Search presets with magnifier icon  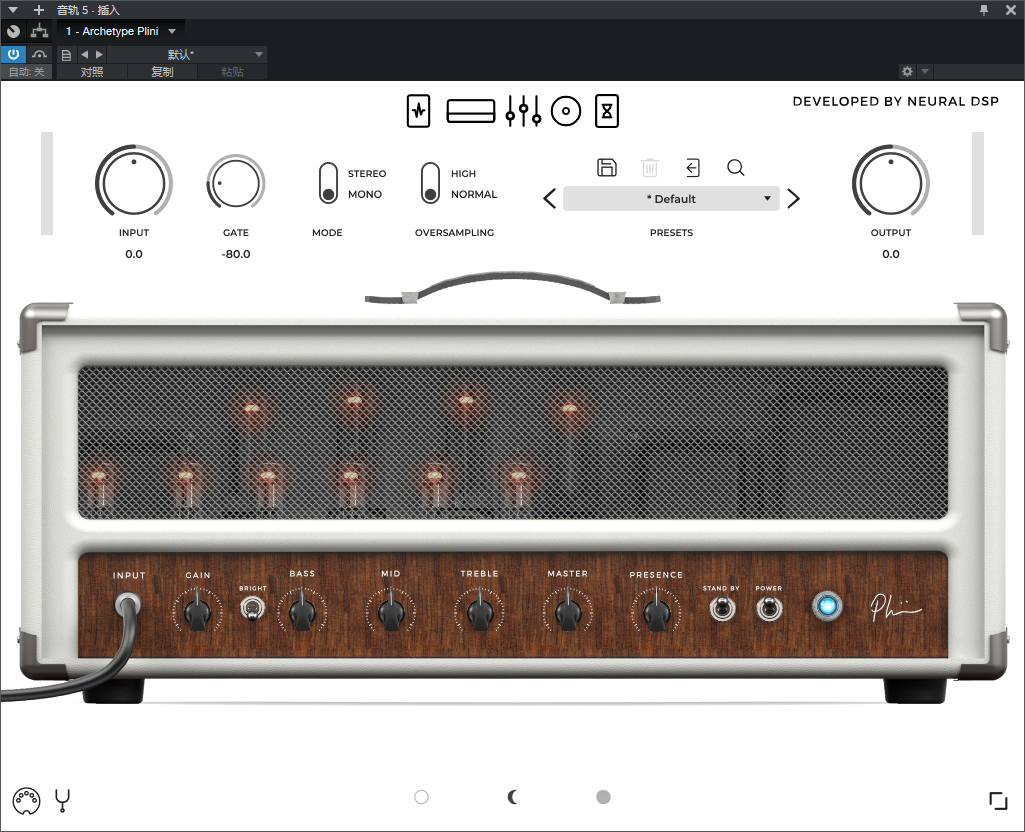coord(736,168)
